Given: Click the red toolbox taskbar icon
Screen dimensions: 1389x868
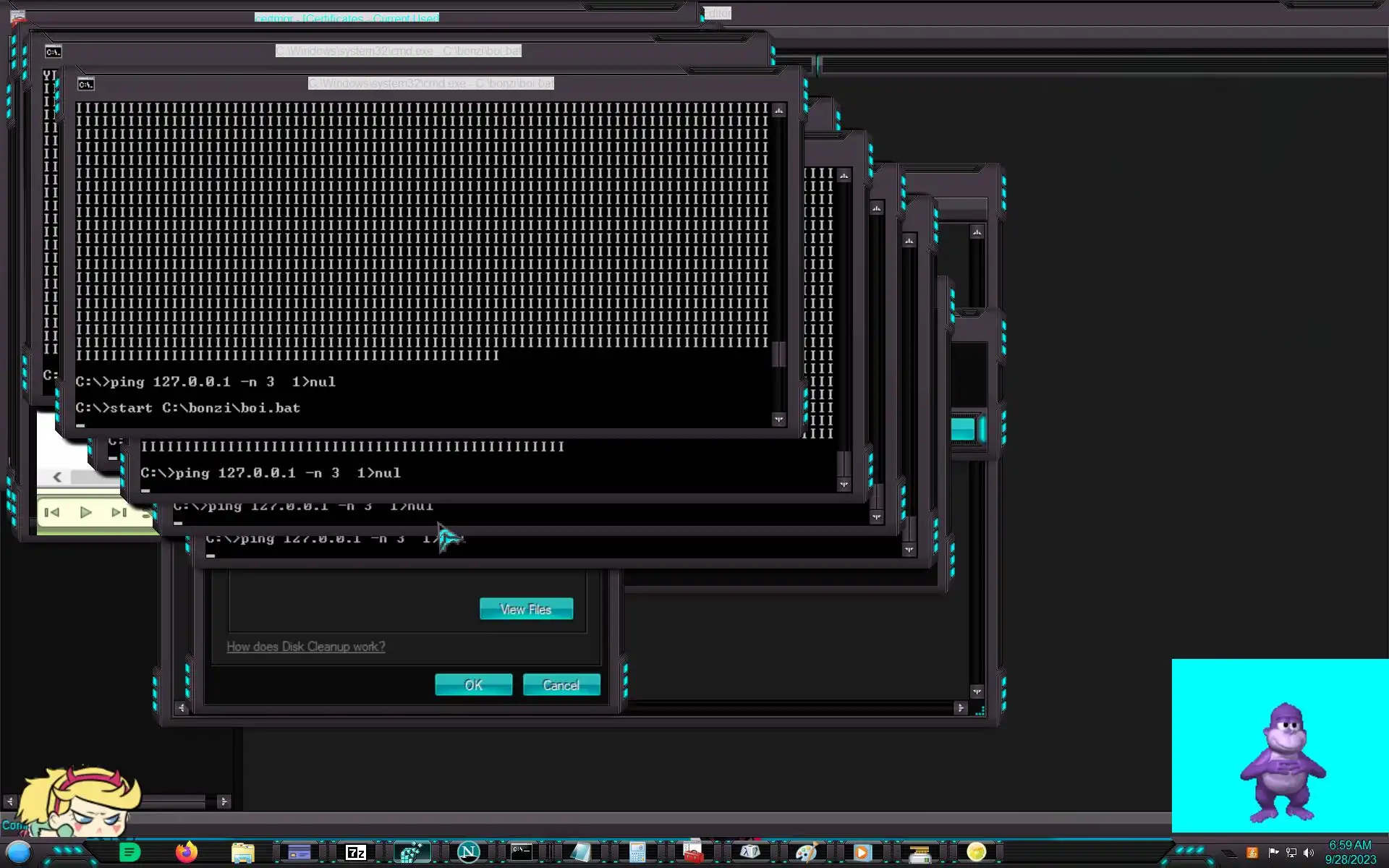Looking at the screenshot, I should pyautogui.click(x=692, y=854).
